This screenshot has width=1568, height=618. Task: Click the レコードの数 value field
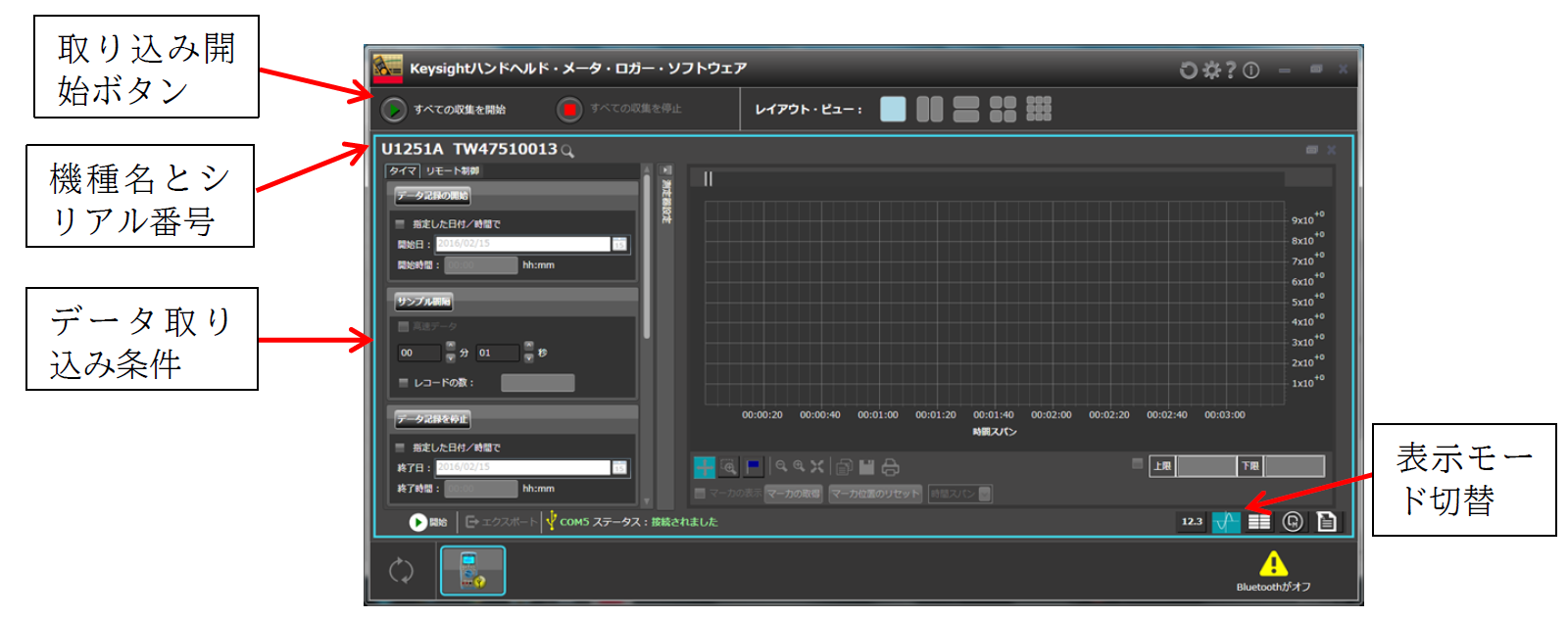538,383
